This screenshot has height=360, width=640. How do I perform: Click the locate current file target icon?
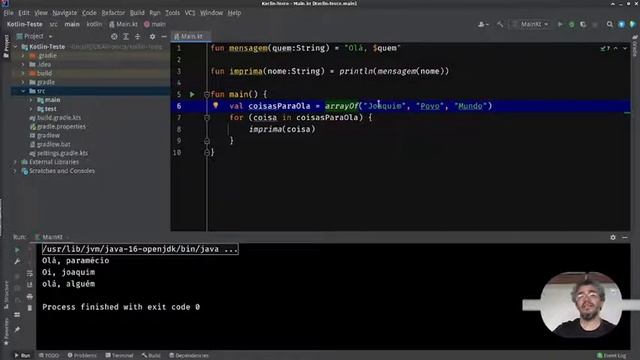114,37
